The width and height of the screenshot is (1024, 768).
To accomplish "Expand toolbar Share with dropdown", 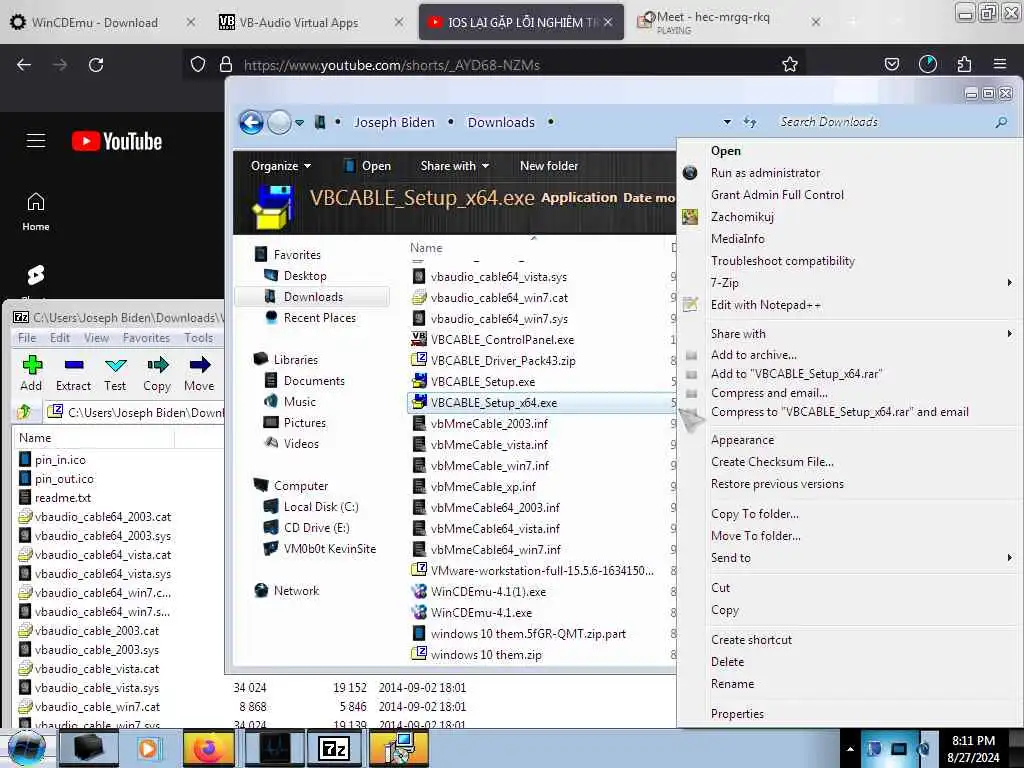I will [x=455, y=166].
